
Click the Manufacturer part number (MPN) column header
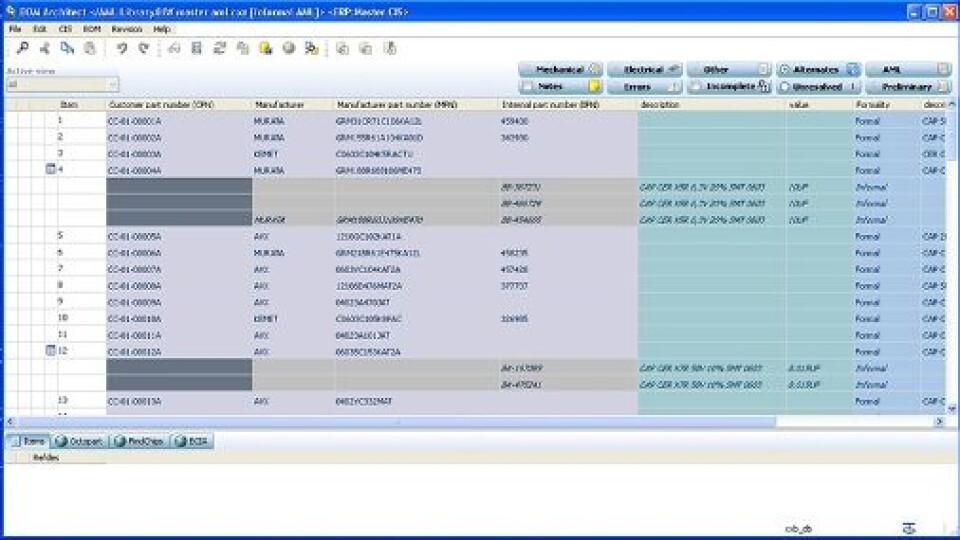tap(417, 105)
